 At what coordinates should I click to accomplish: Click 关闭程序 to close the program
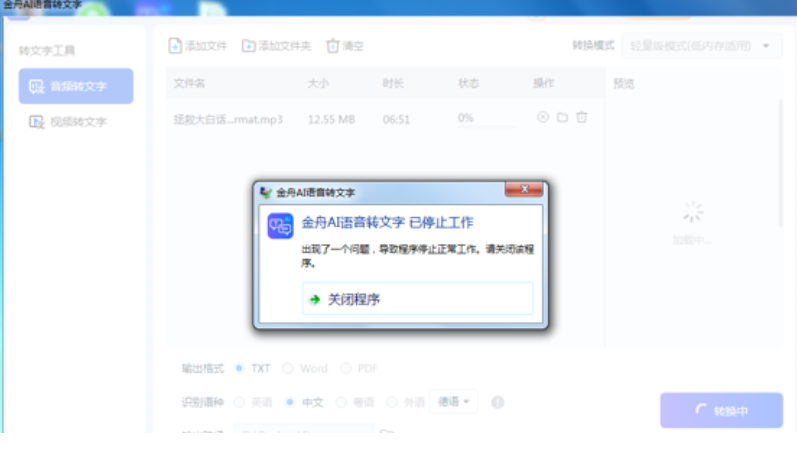417,298
